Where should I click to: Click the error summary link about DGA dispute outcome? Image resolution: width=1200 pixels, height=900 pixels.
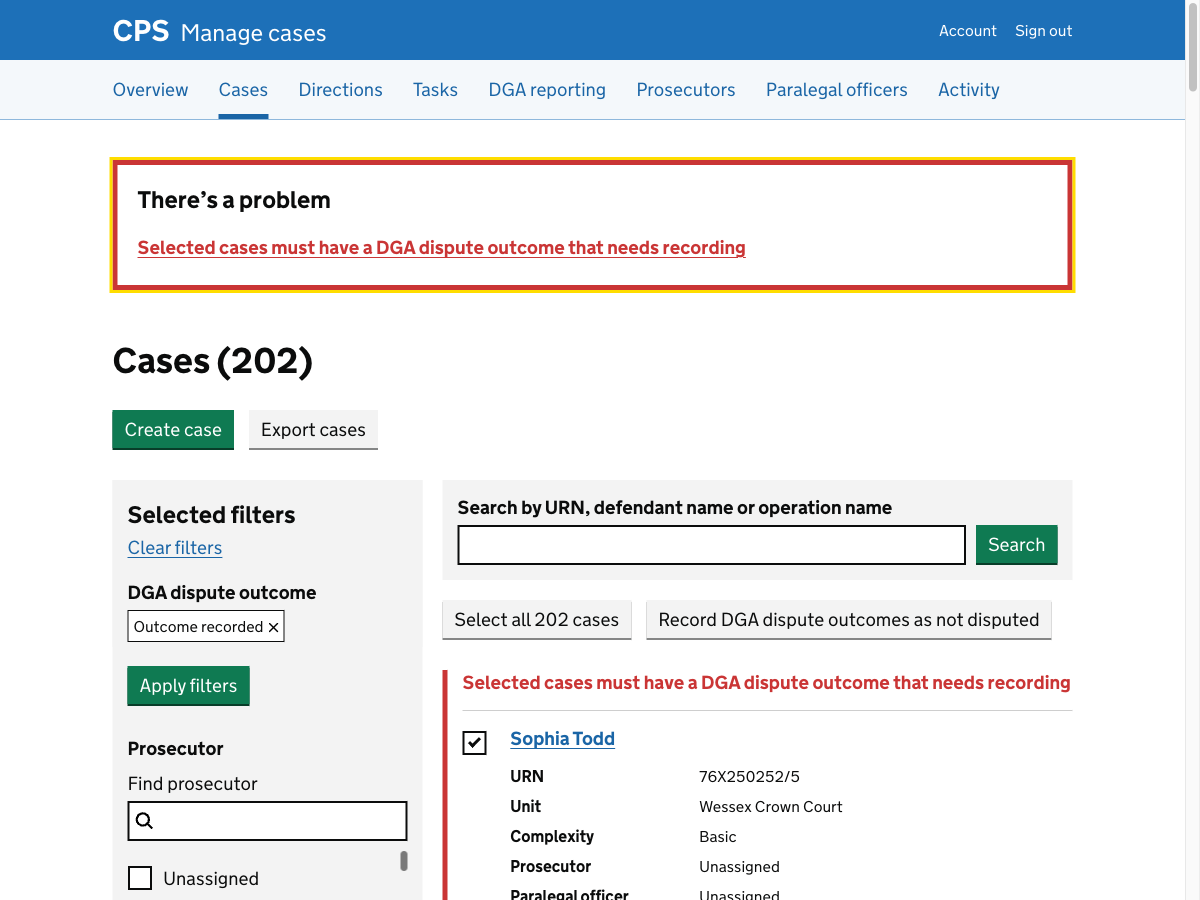point(442,247)
